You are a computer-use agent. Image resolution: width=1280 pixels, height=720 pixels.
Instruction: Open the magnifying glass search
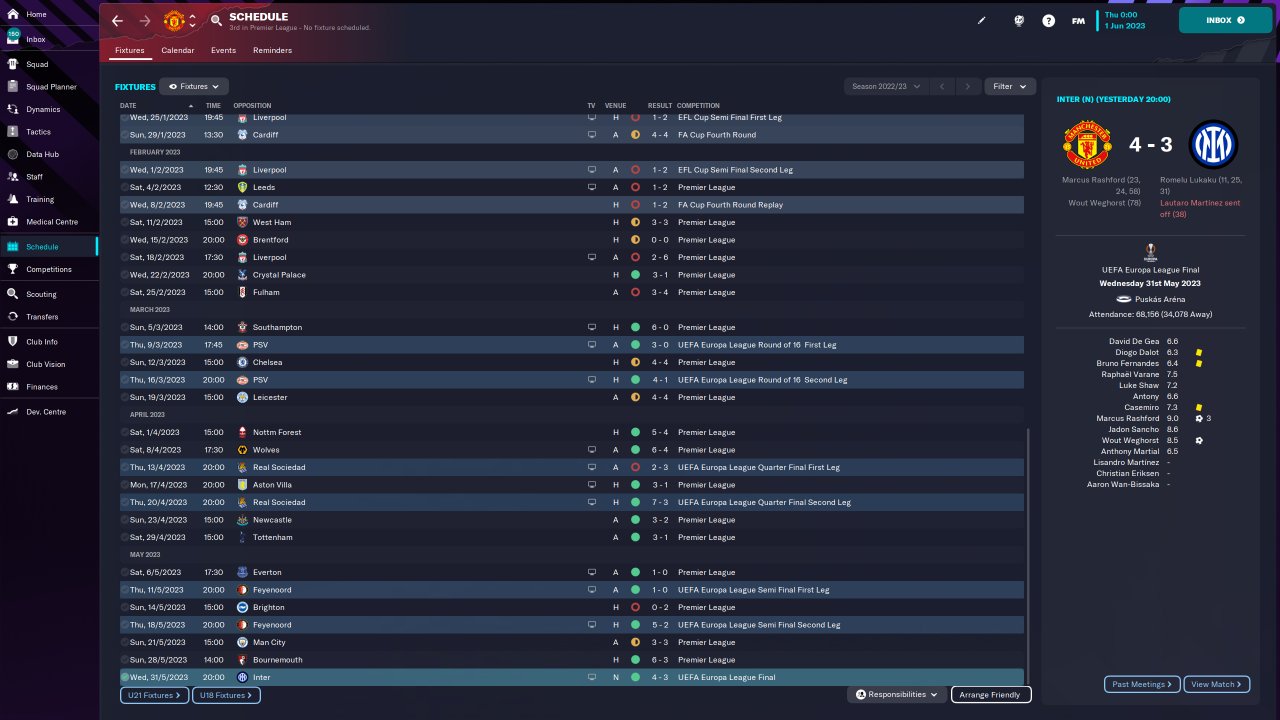(x=217, y=21)
